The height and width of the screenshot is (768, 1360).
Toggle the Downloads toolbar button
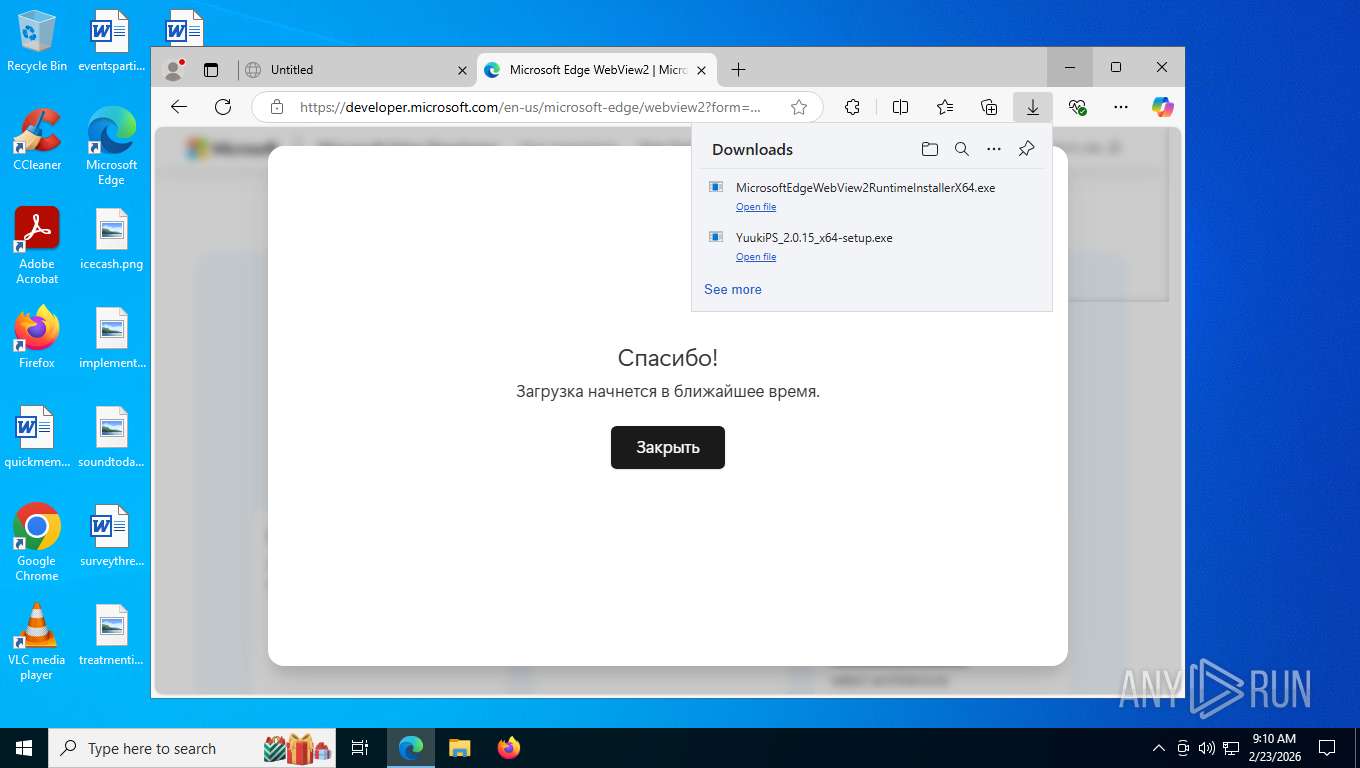click(x=1033, y=107)
